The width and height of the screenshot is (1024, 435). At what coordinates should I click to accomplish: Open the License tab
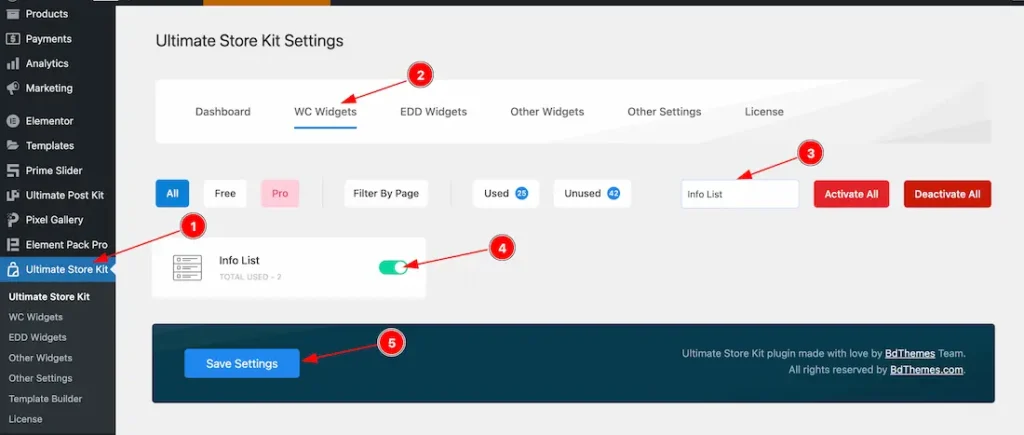(764, 112)
